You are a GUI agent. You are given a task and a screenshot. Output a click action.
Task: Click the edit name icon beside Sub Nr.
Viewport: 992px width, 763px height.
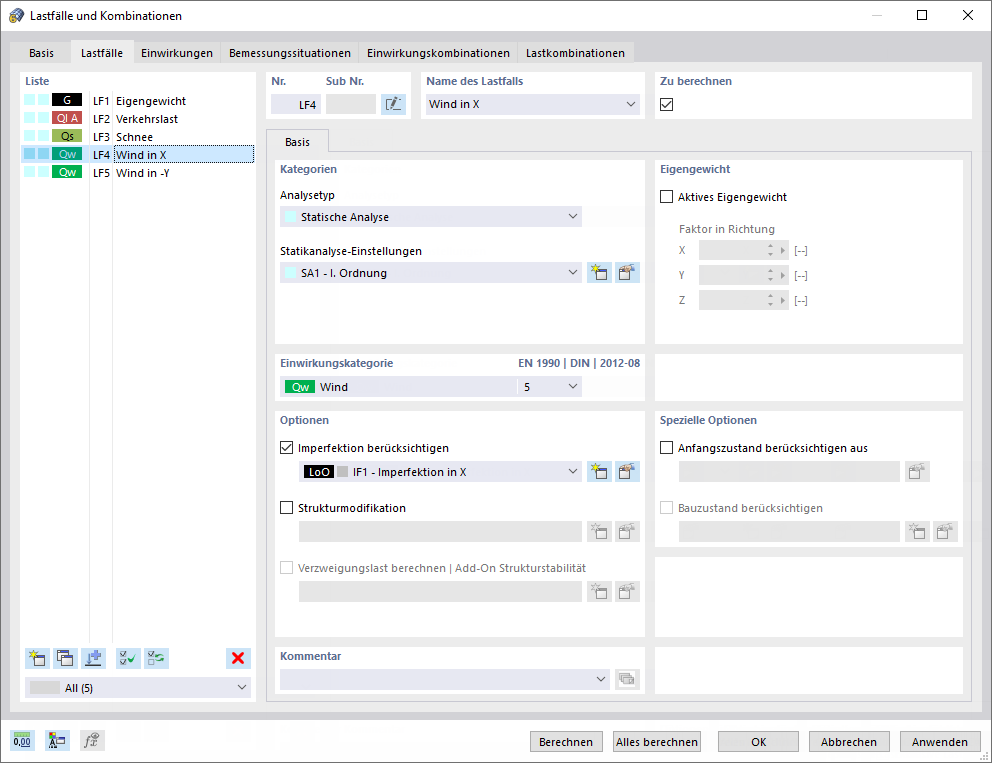[x=393, y=104]
